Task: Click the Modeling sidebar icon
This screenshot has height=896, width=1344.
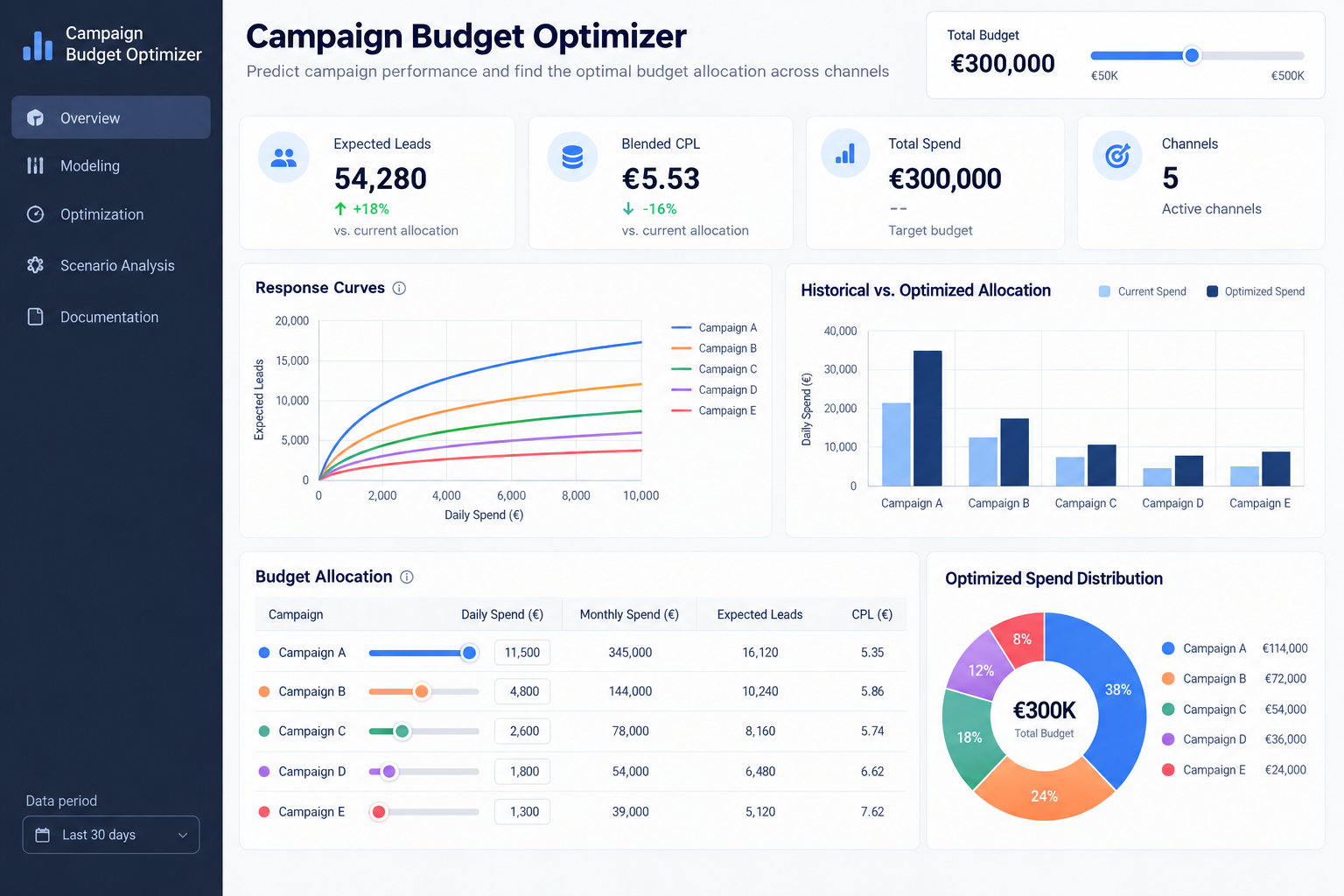Action: click(35, 165)
